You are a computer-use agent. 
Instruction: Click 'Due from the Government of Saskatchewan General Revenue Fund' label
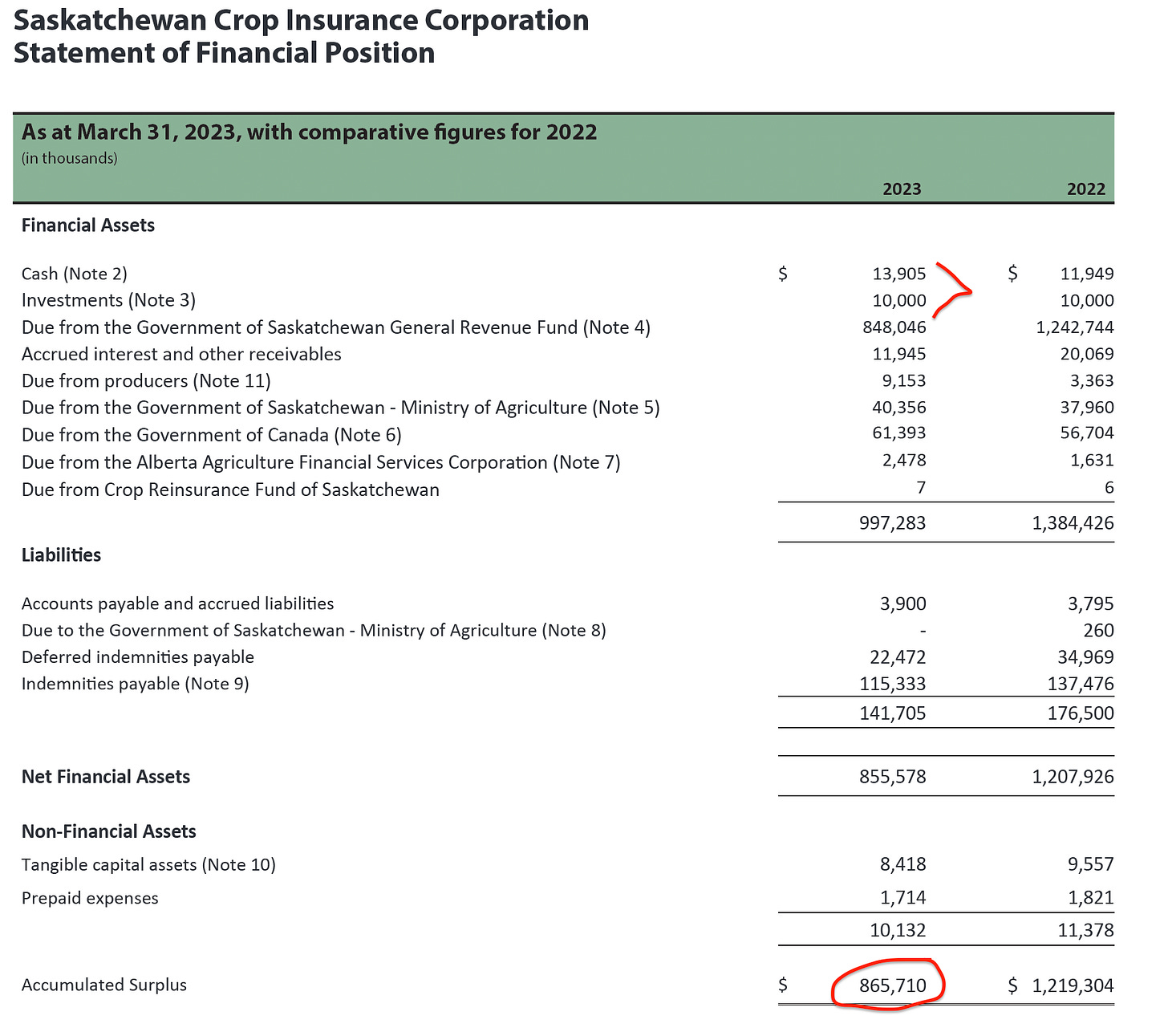click(x=299, y=327)
